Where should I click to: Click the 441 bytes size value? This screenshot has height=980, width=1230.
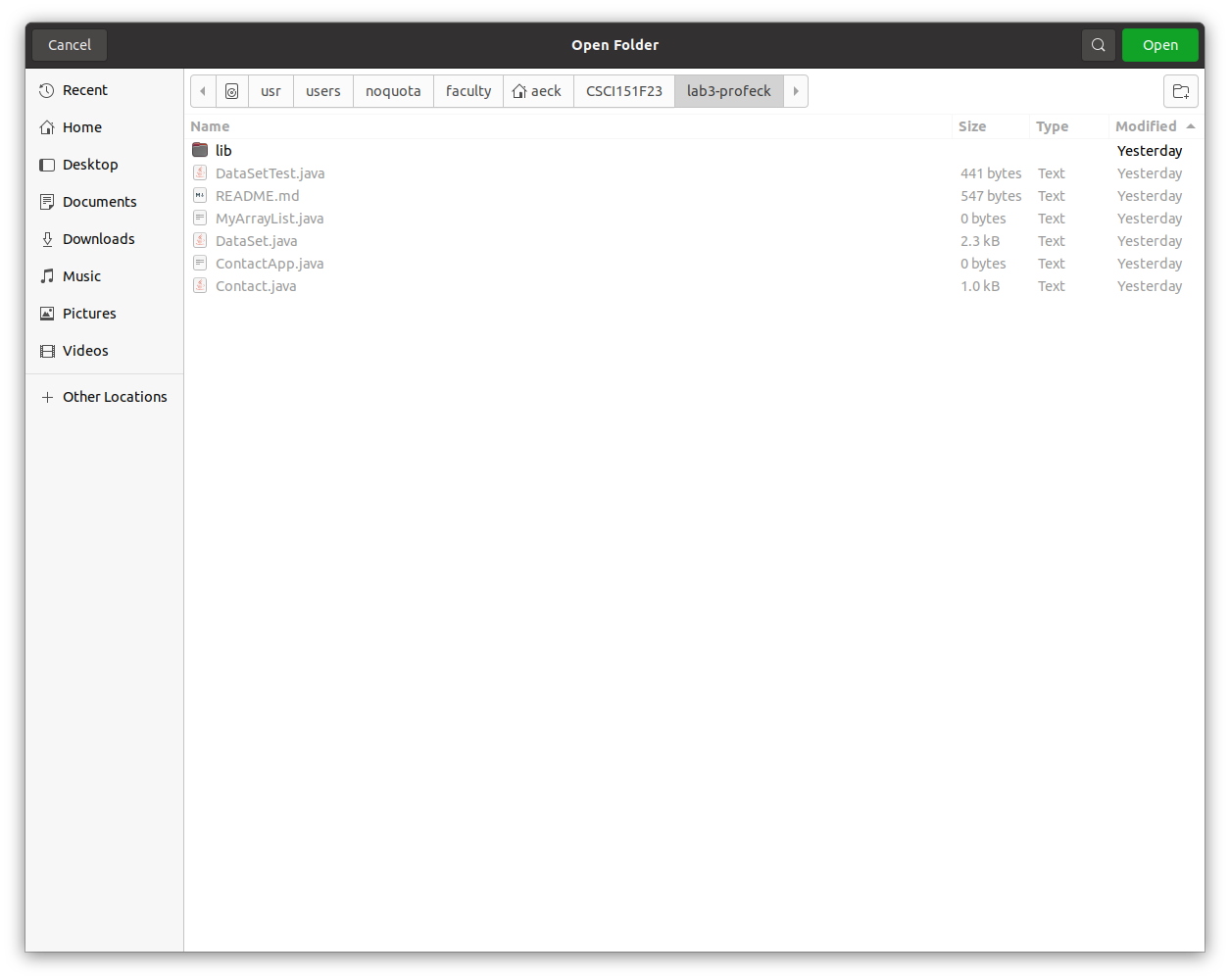click(x=991, y=173)
